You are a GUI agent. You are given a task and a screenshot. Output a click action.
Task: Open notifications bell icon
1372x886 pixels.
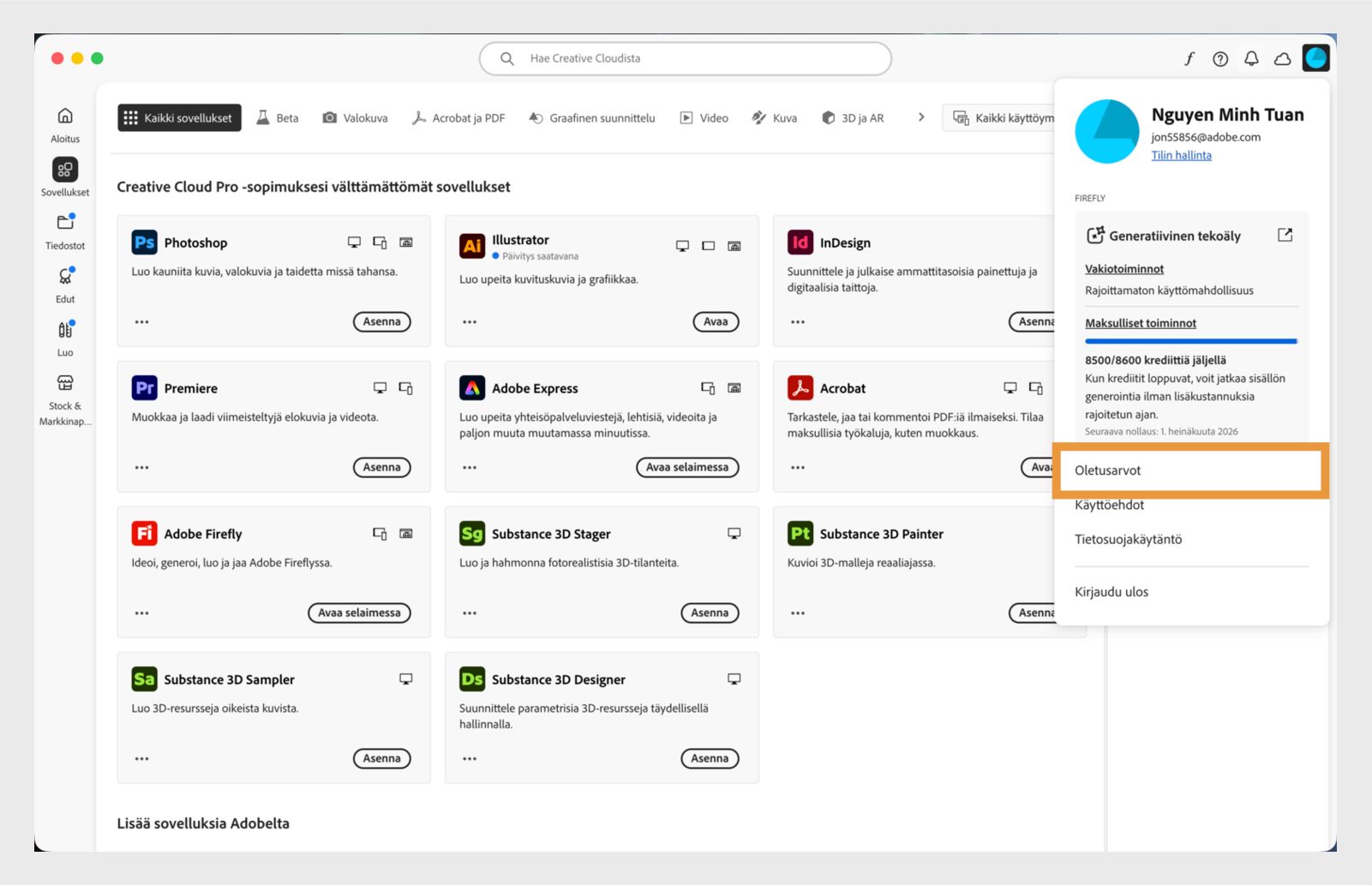tap(1251, 58)
